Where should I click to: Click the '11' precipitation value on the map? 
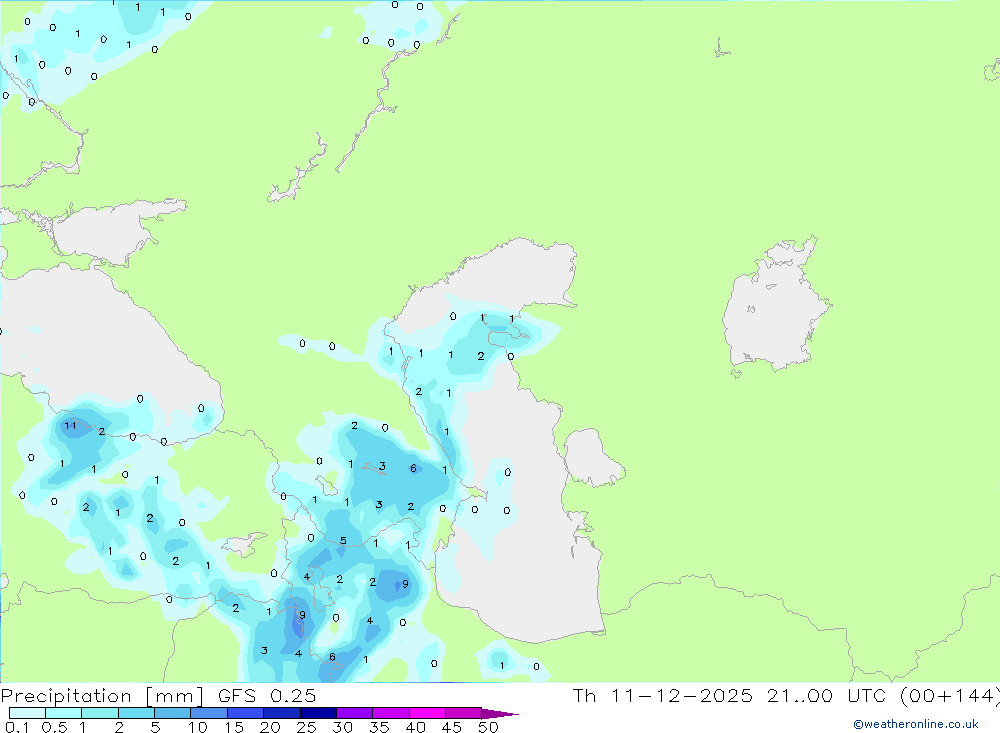tap(70, 425)
